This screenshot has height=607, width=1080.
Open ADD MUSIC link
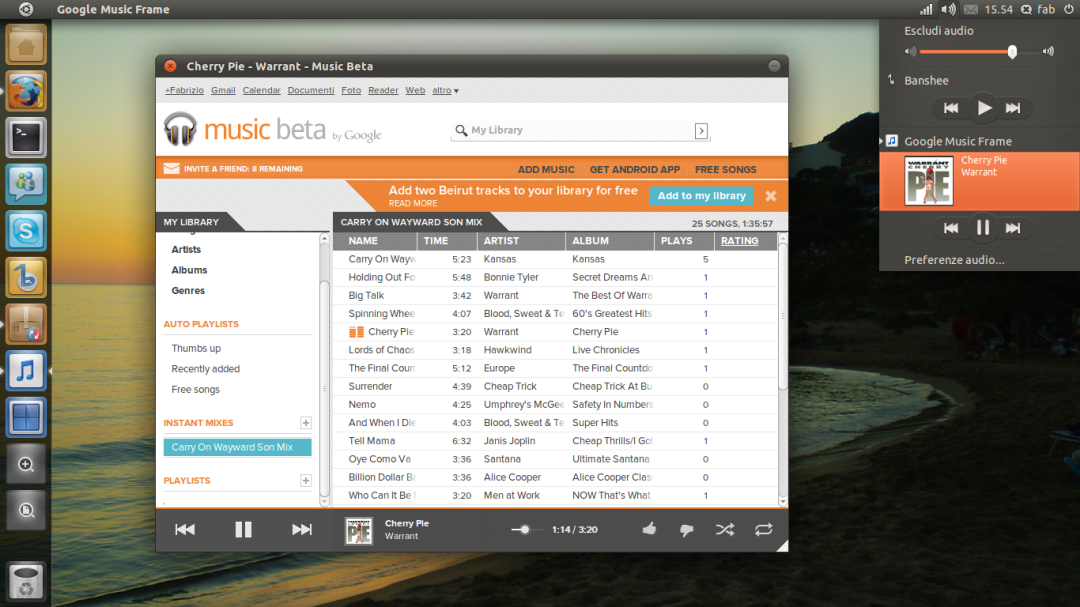click(x=546, y=169)
